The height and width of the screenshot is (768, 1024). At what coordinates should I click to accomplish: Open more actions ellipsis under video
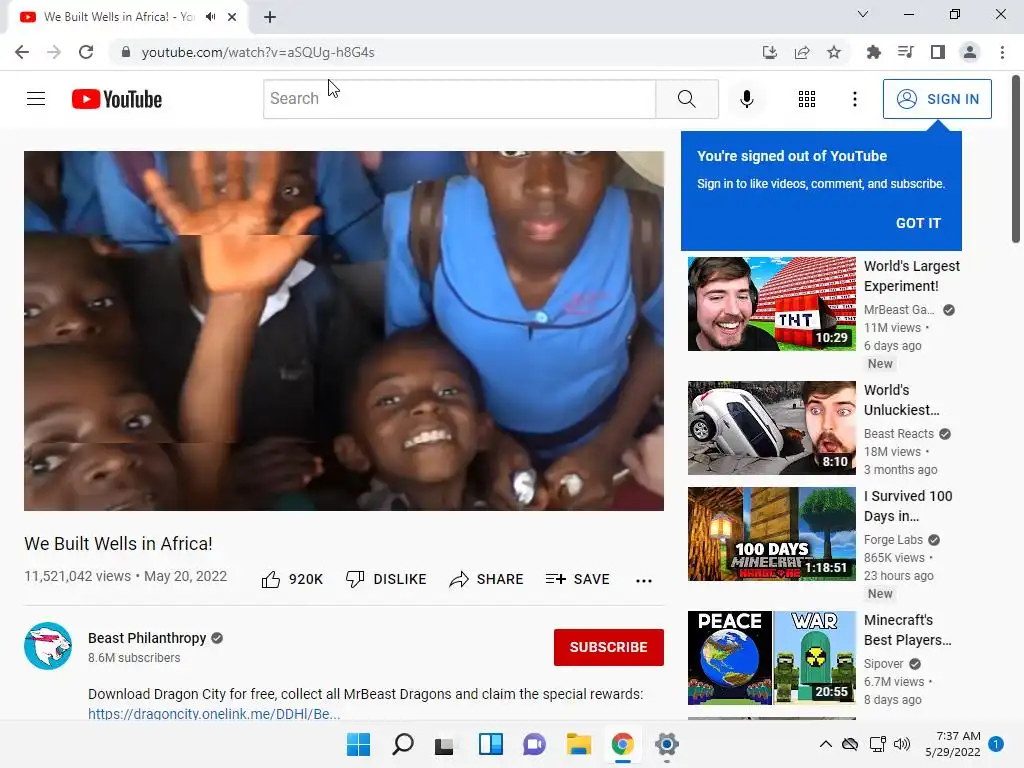[x=643, y=580]
